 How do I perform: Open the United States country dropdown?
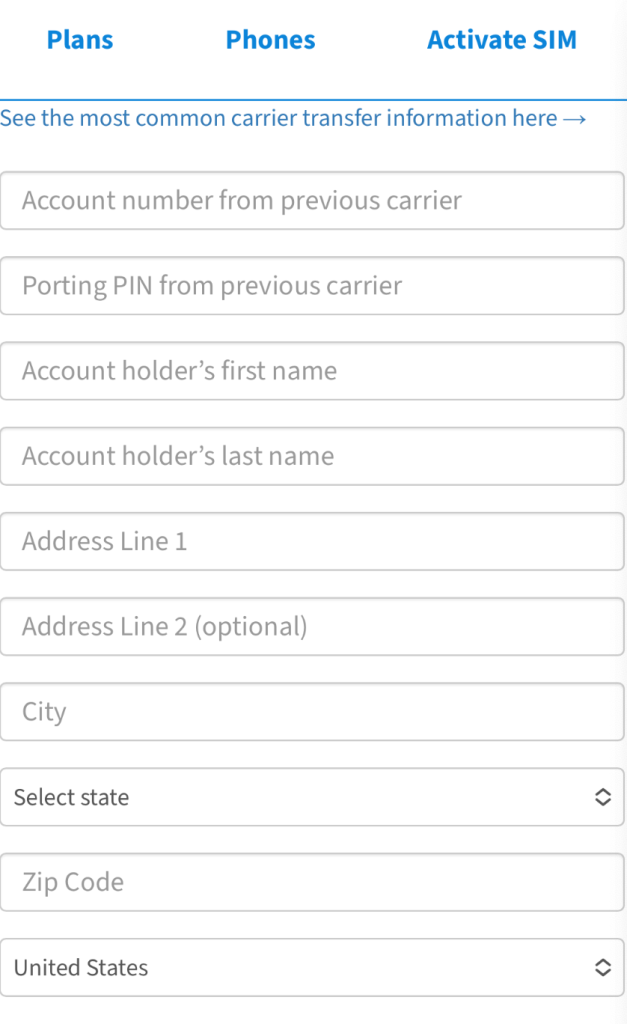312,967
